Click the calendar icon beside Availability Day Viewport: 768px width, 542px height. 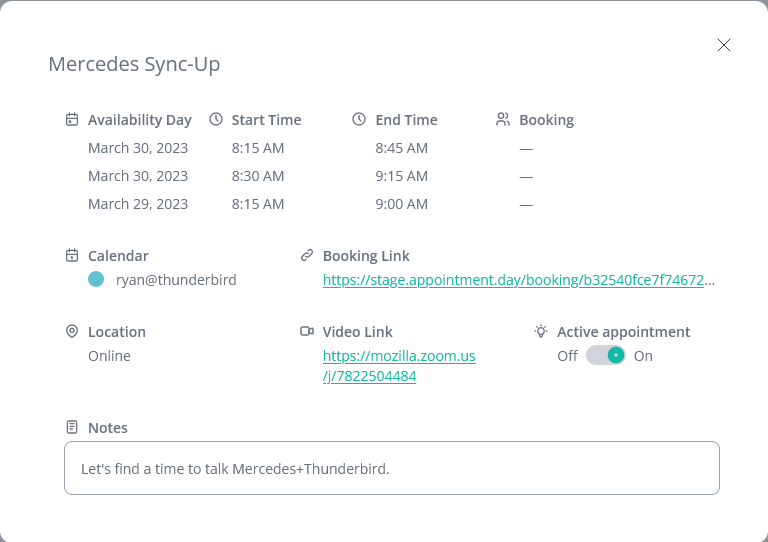pyautogui.click(x=72, y=120)
